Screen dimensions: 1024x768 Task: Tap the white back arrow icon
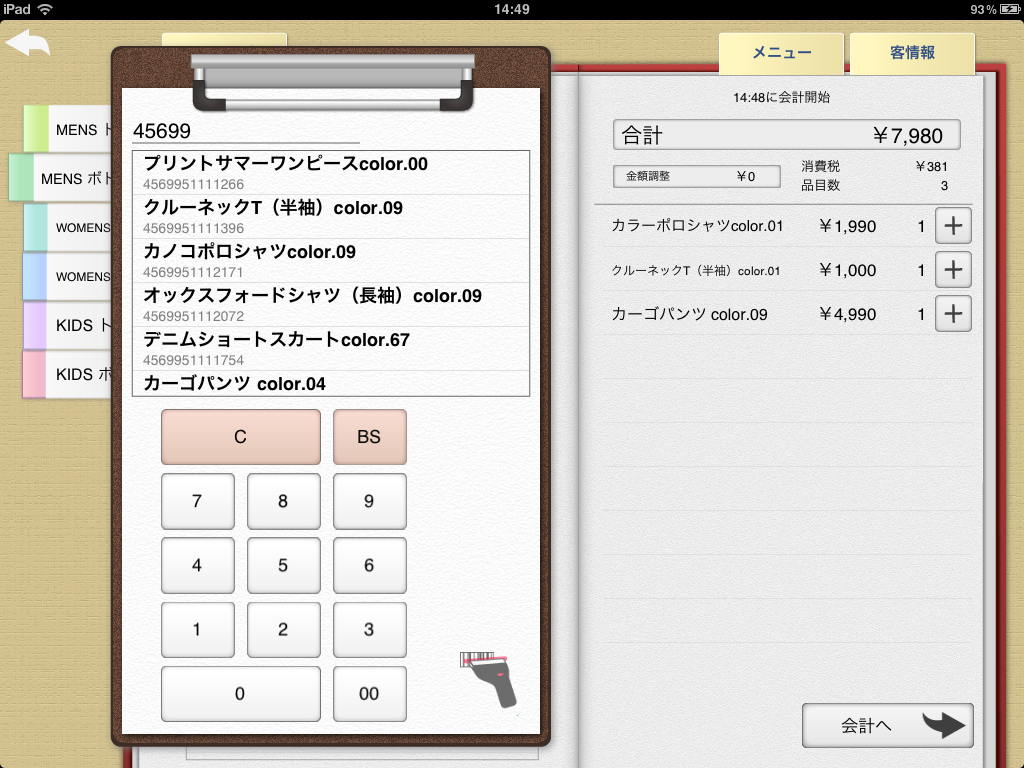[27, 43]
